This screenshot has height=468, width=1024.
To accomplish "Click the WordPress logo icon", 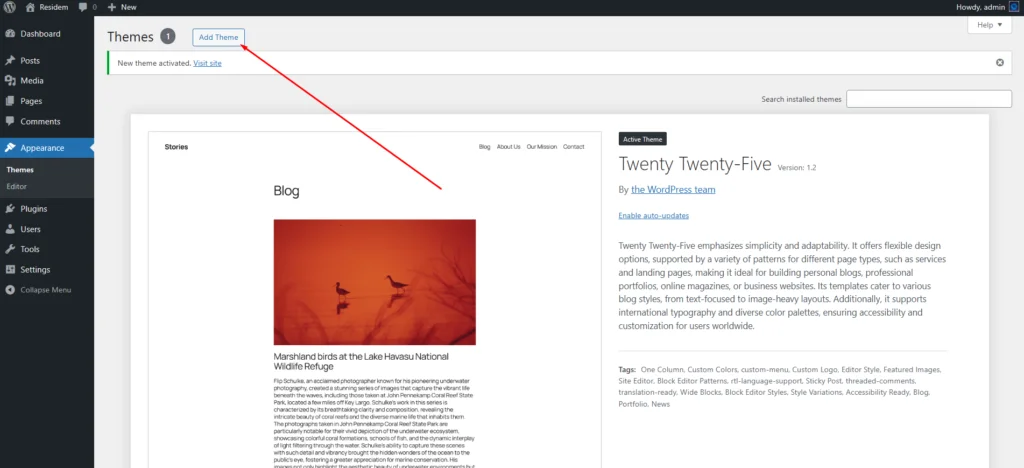I will (9, 7).
